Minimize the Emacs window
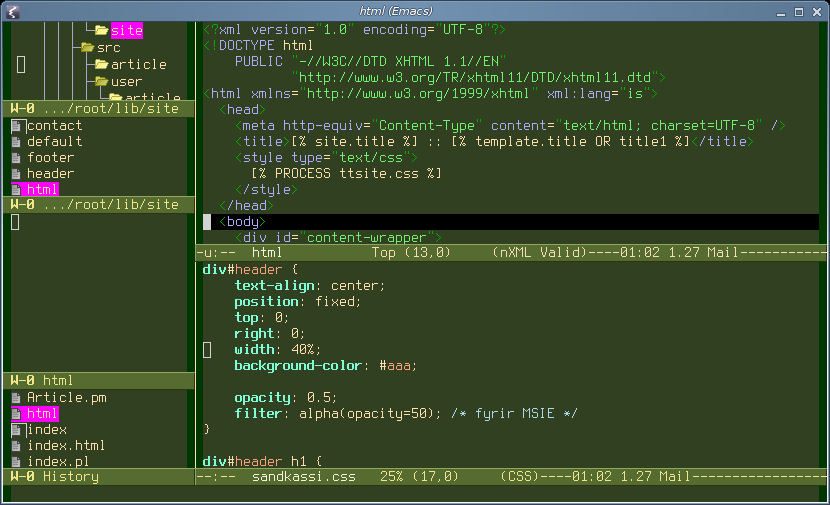Screen dimensions: 830x505 click(x=781, y=12)
